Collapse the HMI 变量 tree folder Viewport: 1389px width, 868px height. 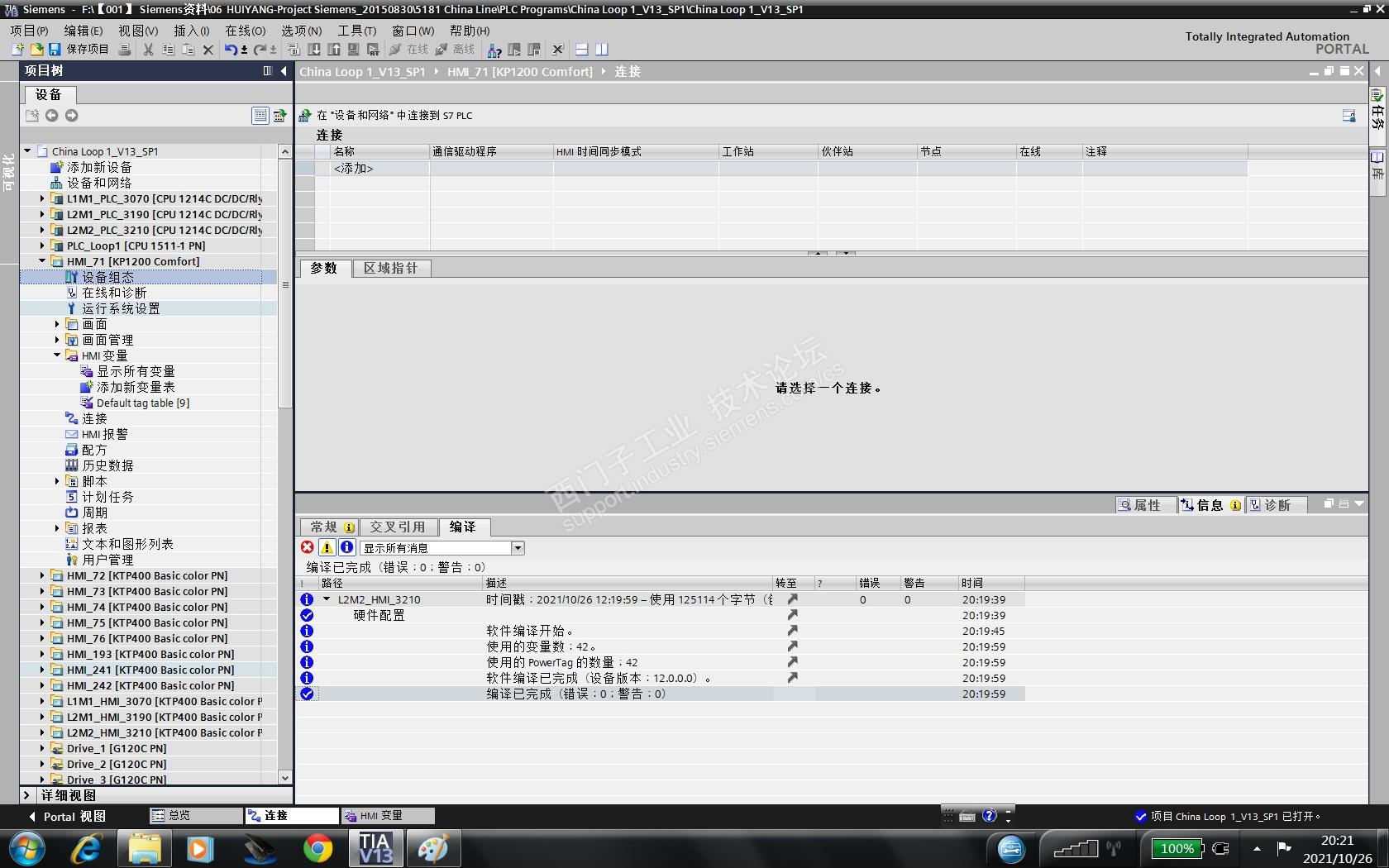pos(57,355)
